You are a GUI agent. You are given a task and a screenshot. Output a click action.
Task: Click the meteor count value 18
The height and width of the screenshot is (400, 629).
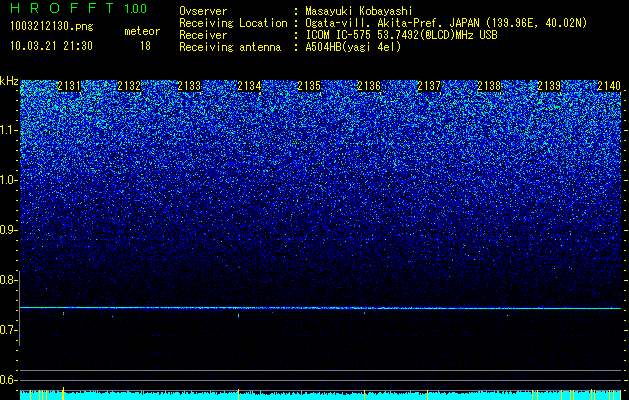(x=145, y=46)
